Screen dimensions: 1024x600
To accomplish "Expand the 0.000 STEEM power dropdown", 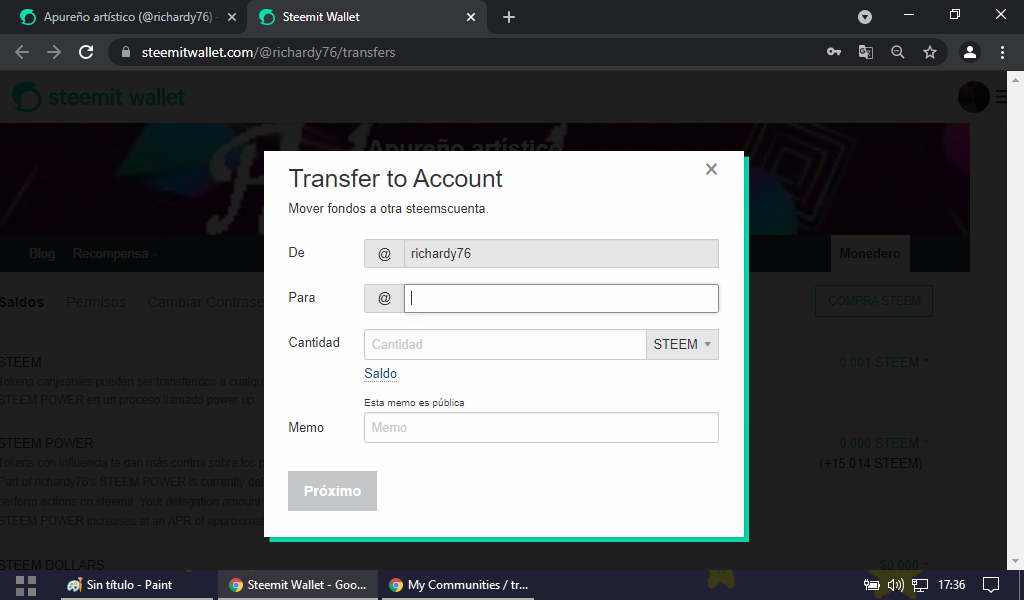I will pyautogui.click(x=884, y=443).
